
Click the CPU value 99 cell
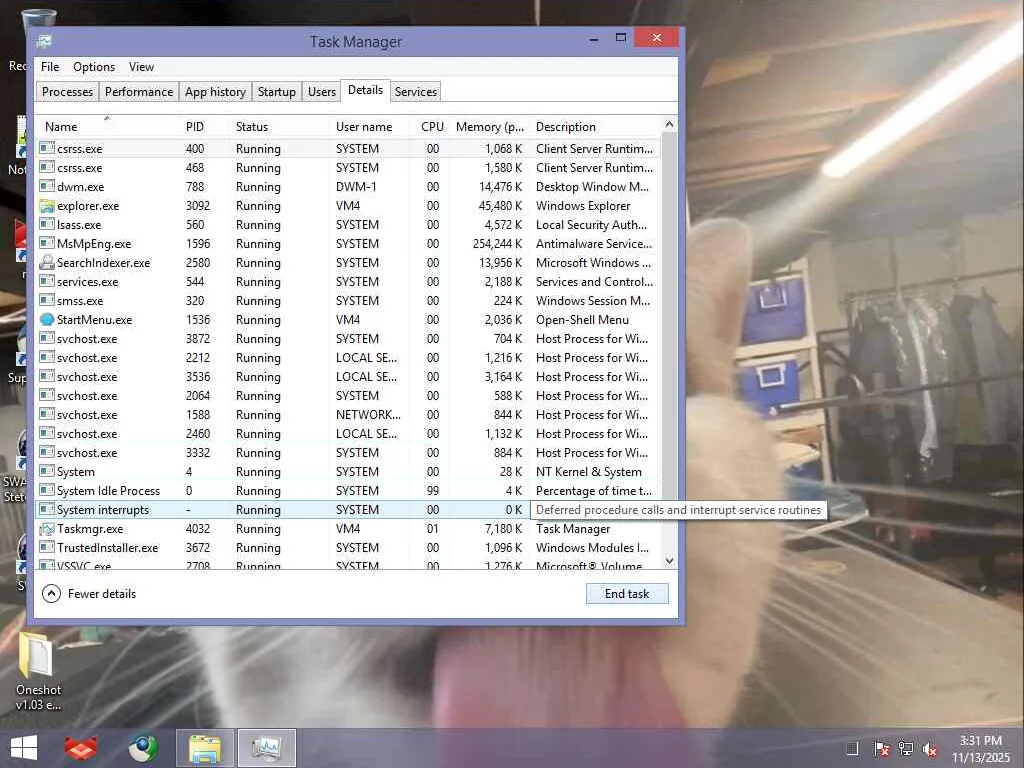(432, 490)
